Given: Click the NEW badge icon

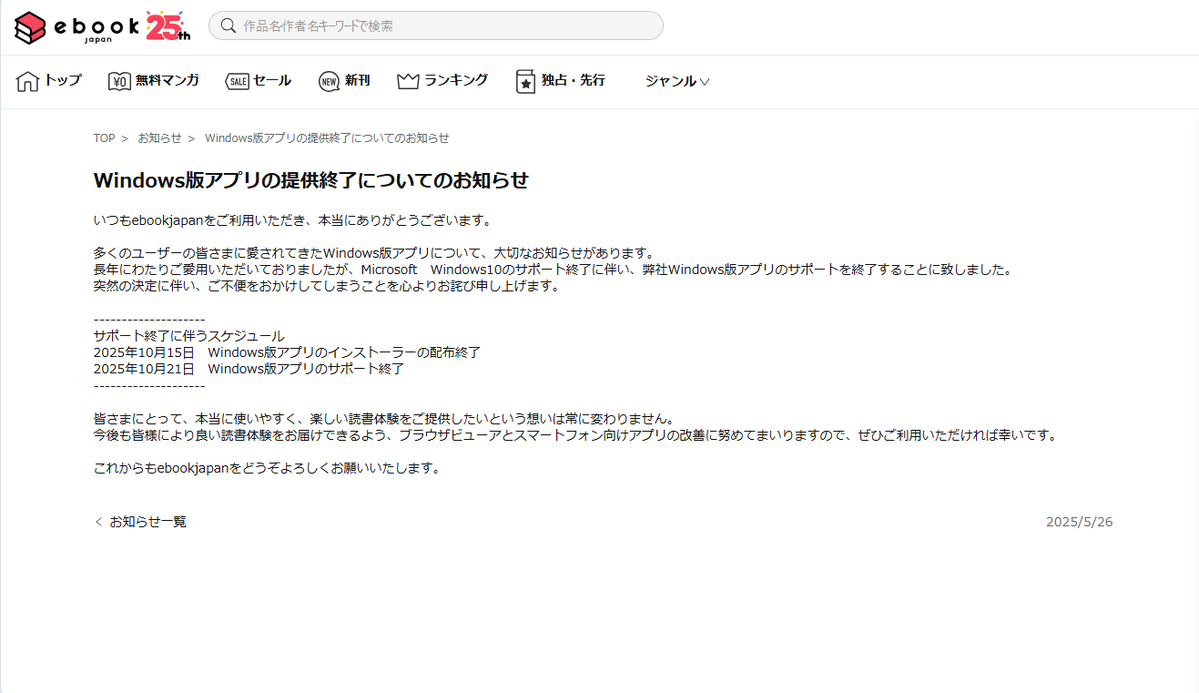Looking at the screenshot, I should (x=329, y=81).
